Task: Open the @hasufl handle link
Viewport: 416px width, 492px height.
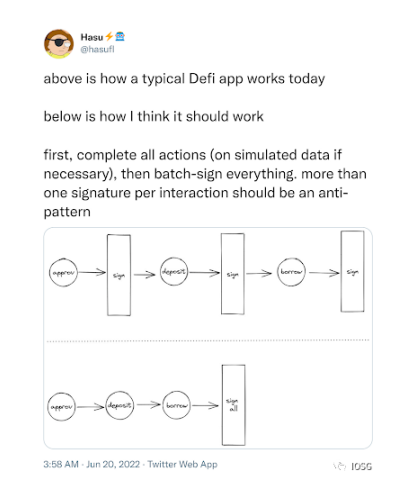Action: pos(97,49)
